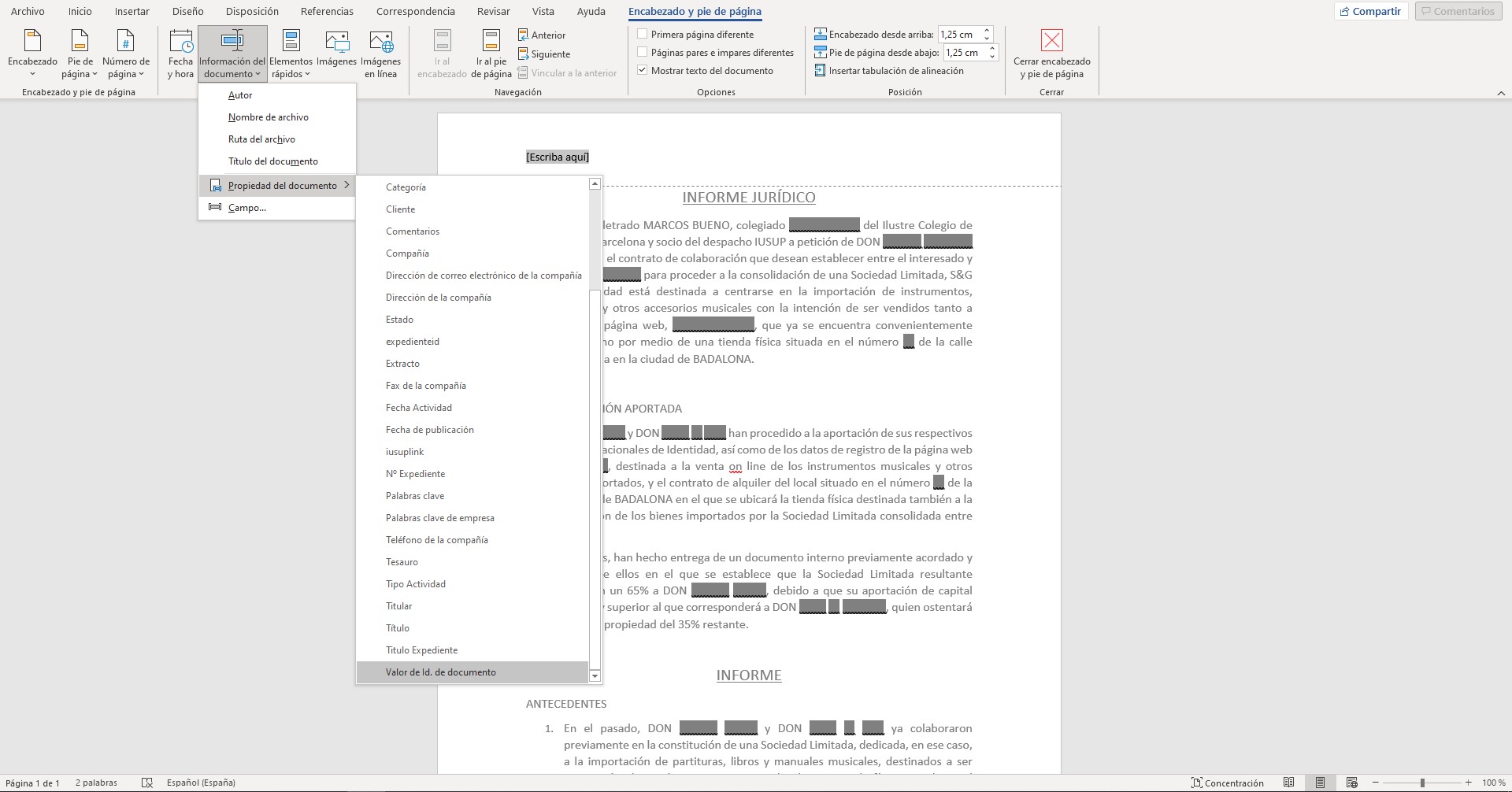Screen dimensions: 1512x792
Task: Enable Primera página diferente checkbox
Action: 643,34
